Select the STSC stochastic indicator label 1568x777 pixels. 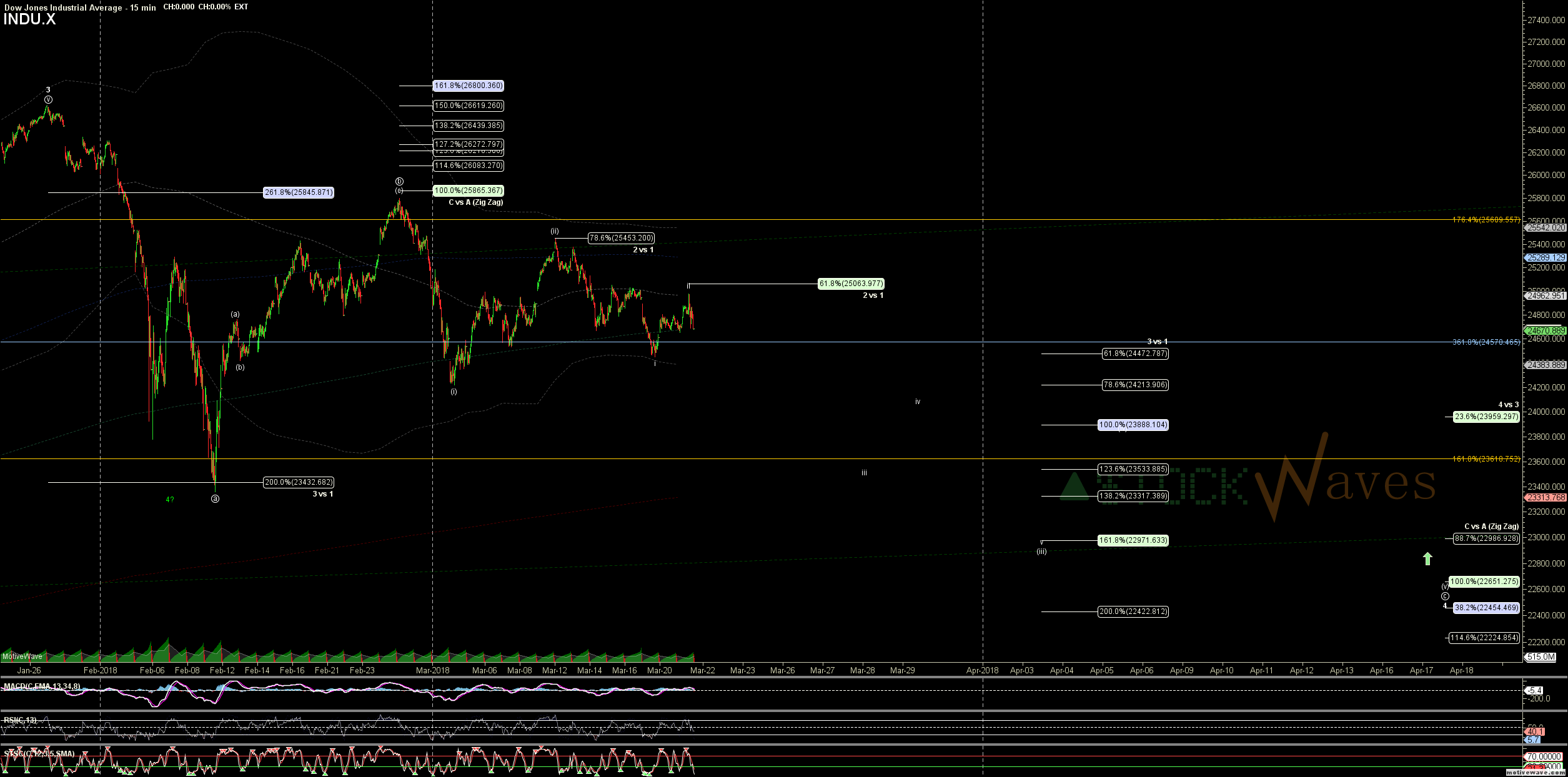[39, 754]
